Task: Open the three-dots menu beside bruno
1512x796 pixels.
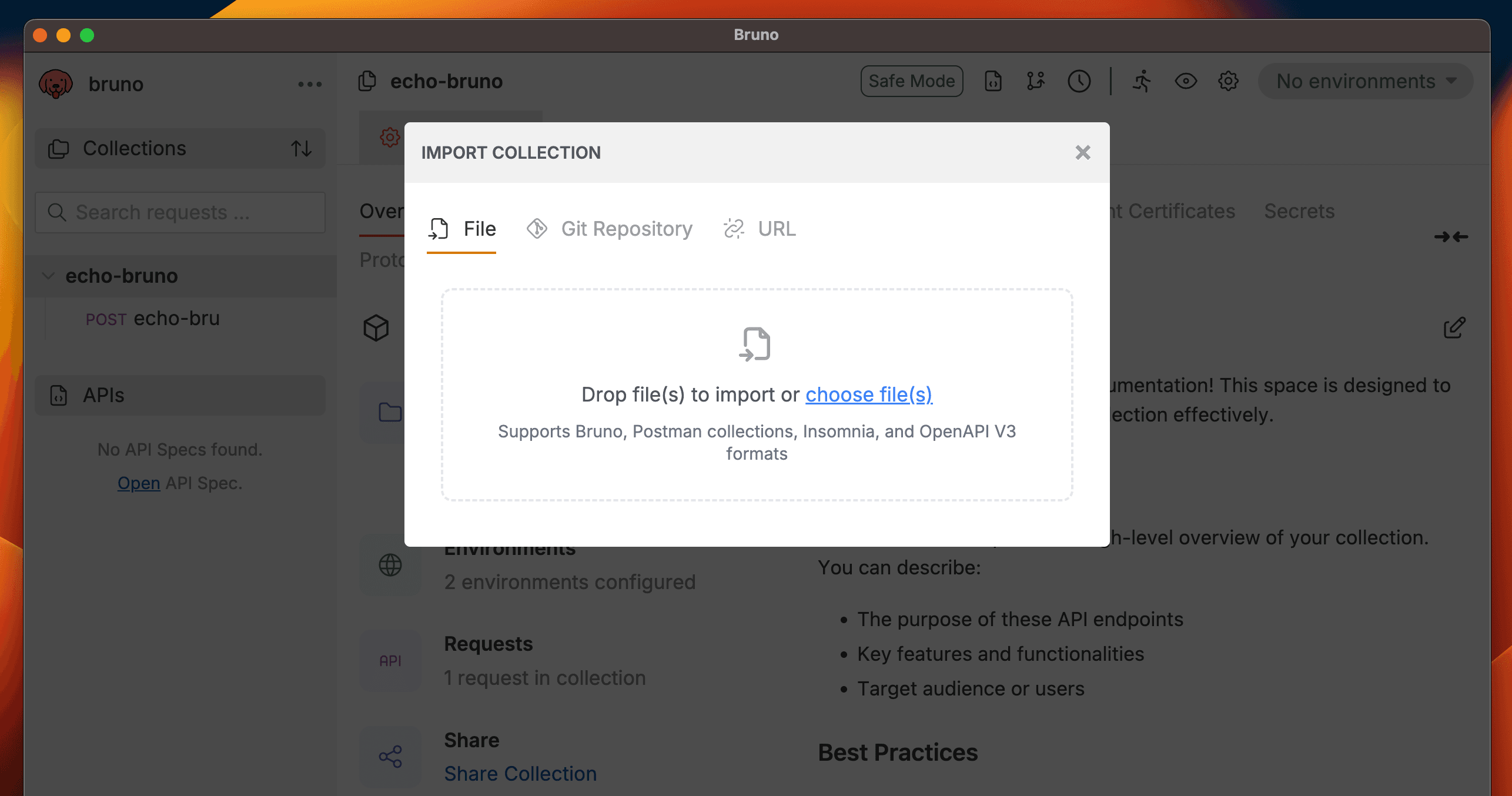Action: click(x=310, y=84)
